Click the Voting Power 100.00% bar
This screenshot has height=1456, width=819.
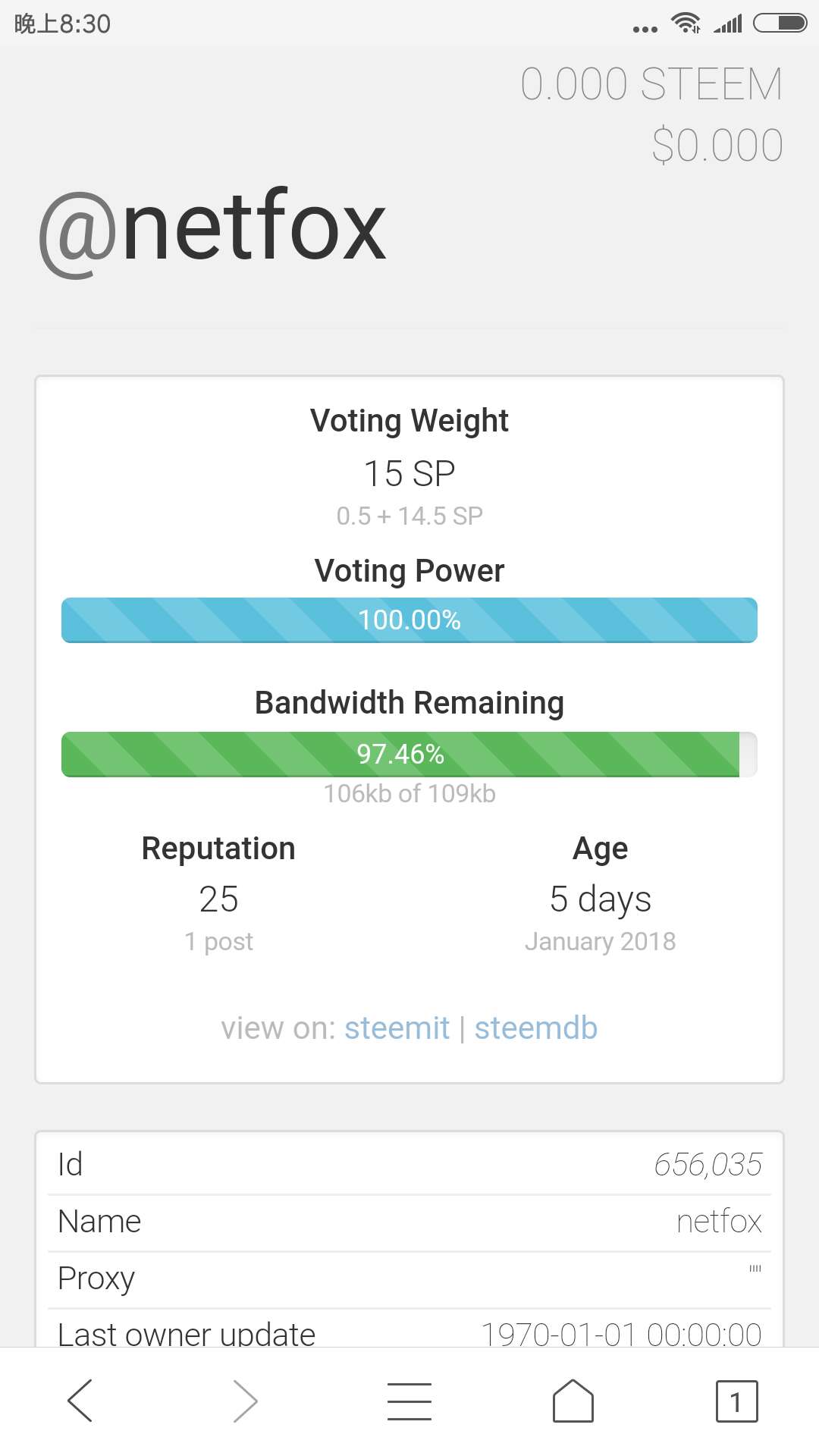coord(409,620)
